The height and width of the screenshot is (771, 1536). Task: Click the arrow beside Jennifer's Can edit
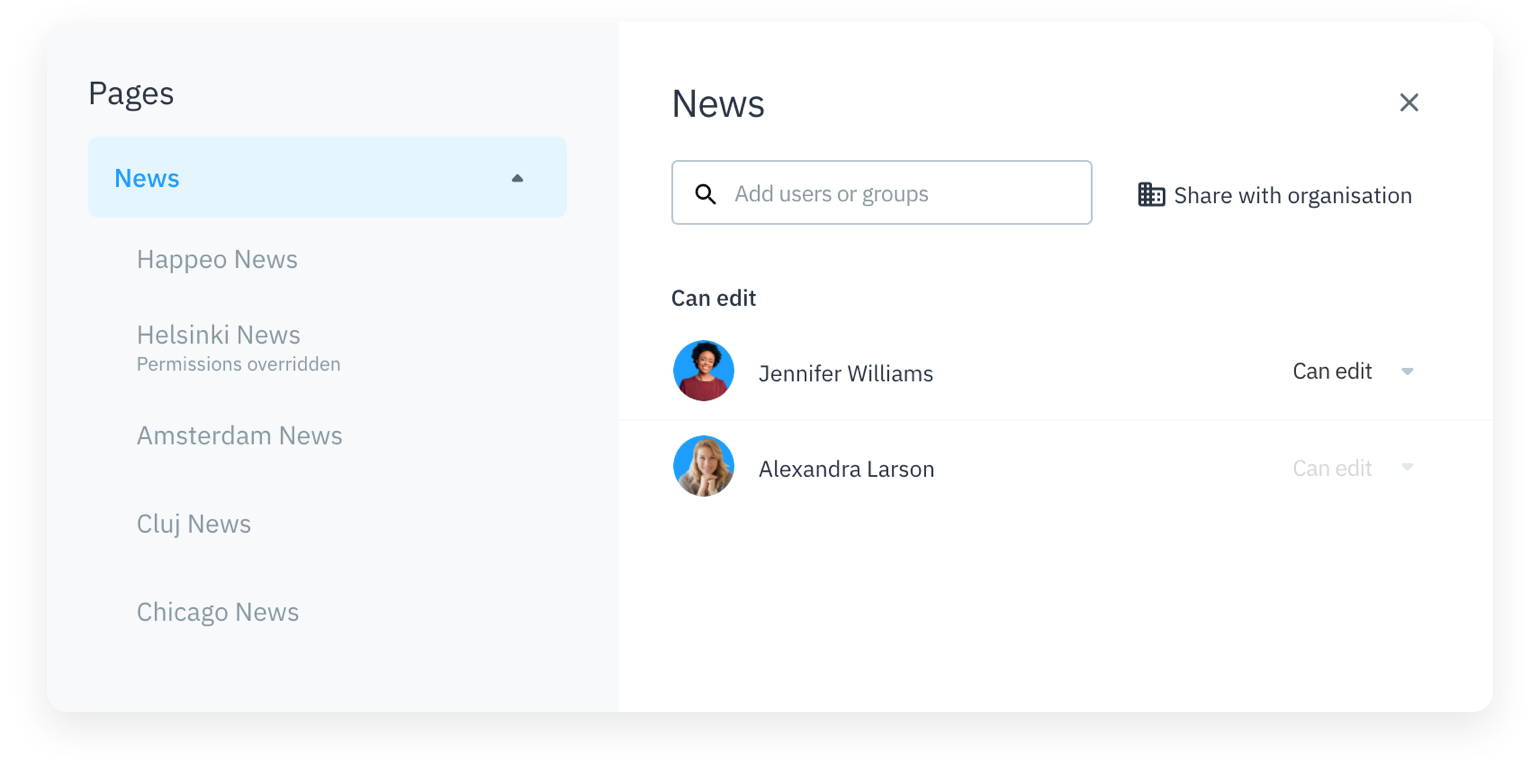tap(1407, 371)
